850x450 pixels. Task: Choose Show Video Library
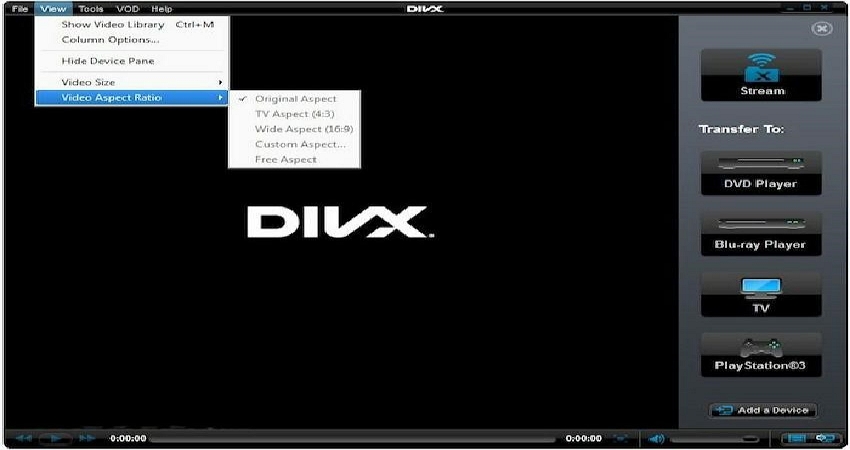click(132, 24)
